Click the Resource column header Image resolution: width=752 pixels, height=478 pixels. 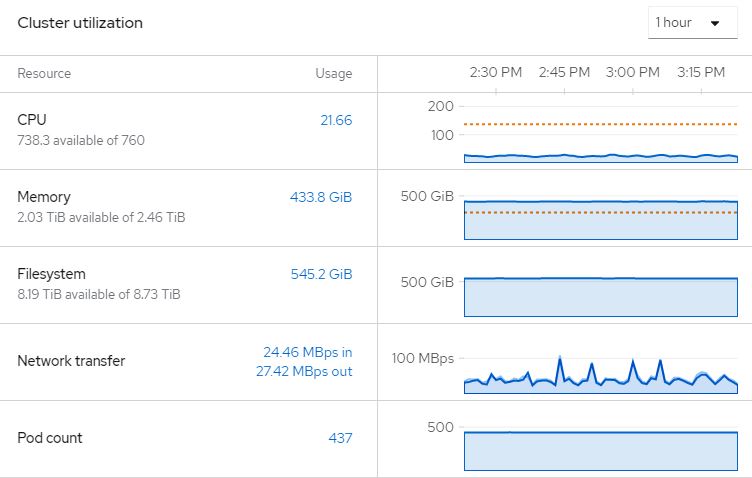click(44, 73)
